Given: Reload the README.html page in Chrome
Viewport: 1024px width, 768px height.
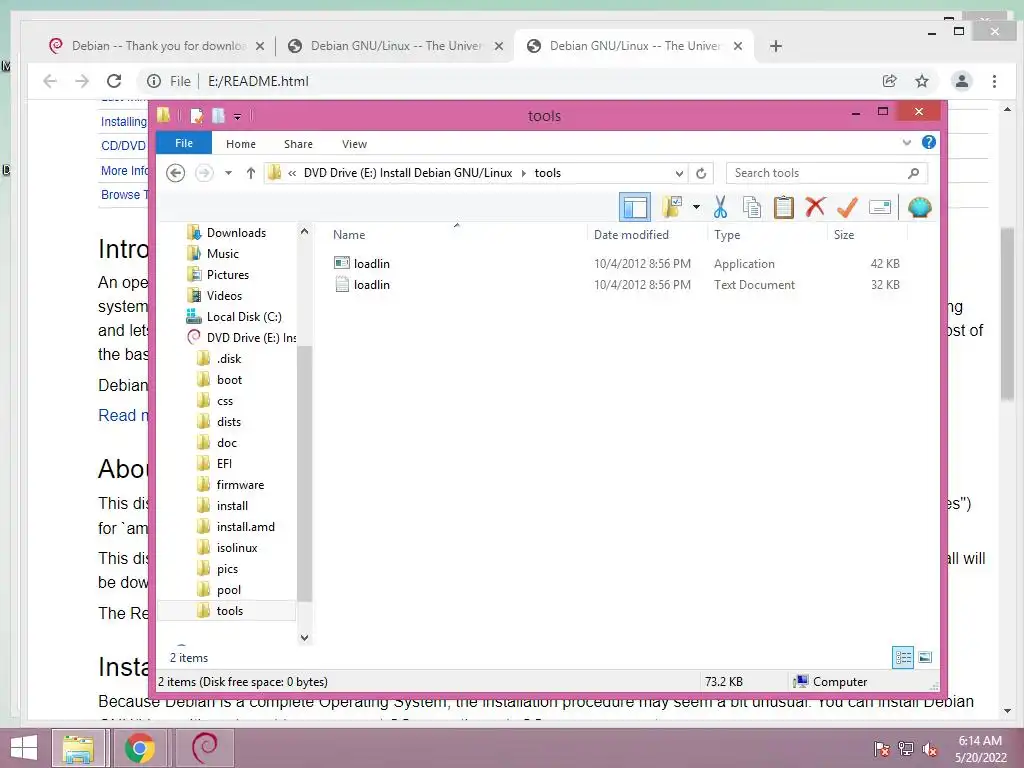Looking at the screenshot, I should [x=114, y=81].
